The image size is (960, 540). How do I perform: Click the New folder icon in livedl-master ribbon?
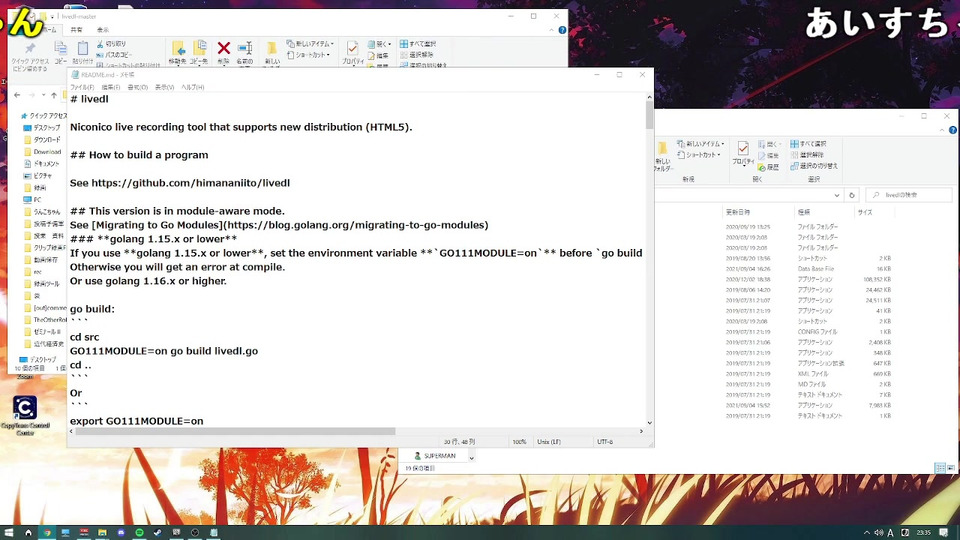[x=271, y=48]
